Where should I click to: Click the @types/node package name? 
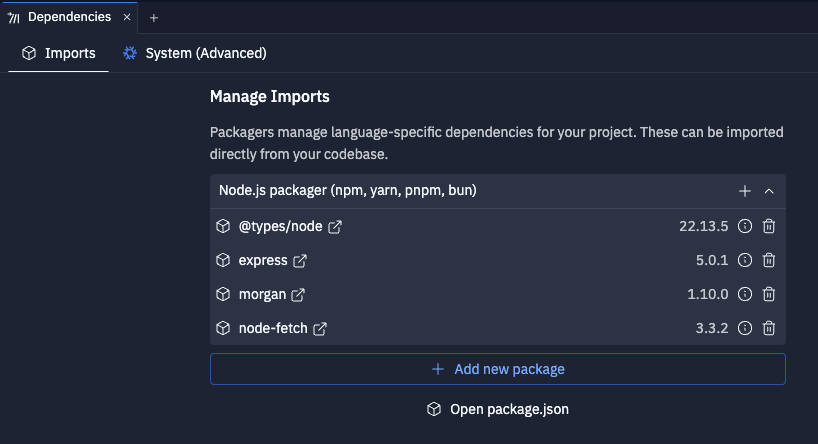[x=280, y=226]
